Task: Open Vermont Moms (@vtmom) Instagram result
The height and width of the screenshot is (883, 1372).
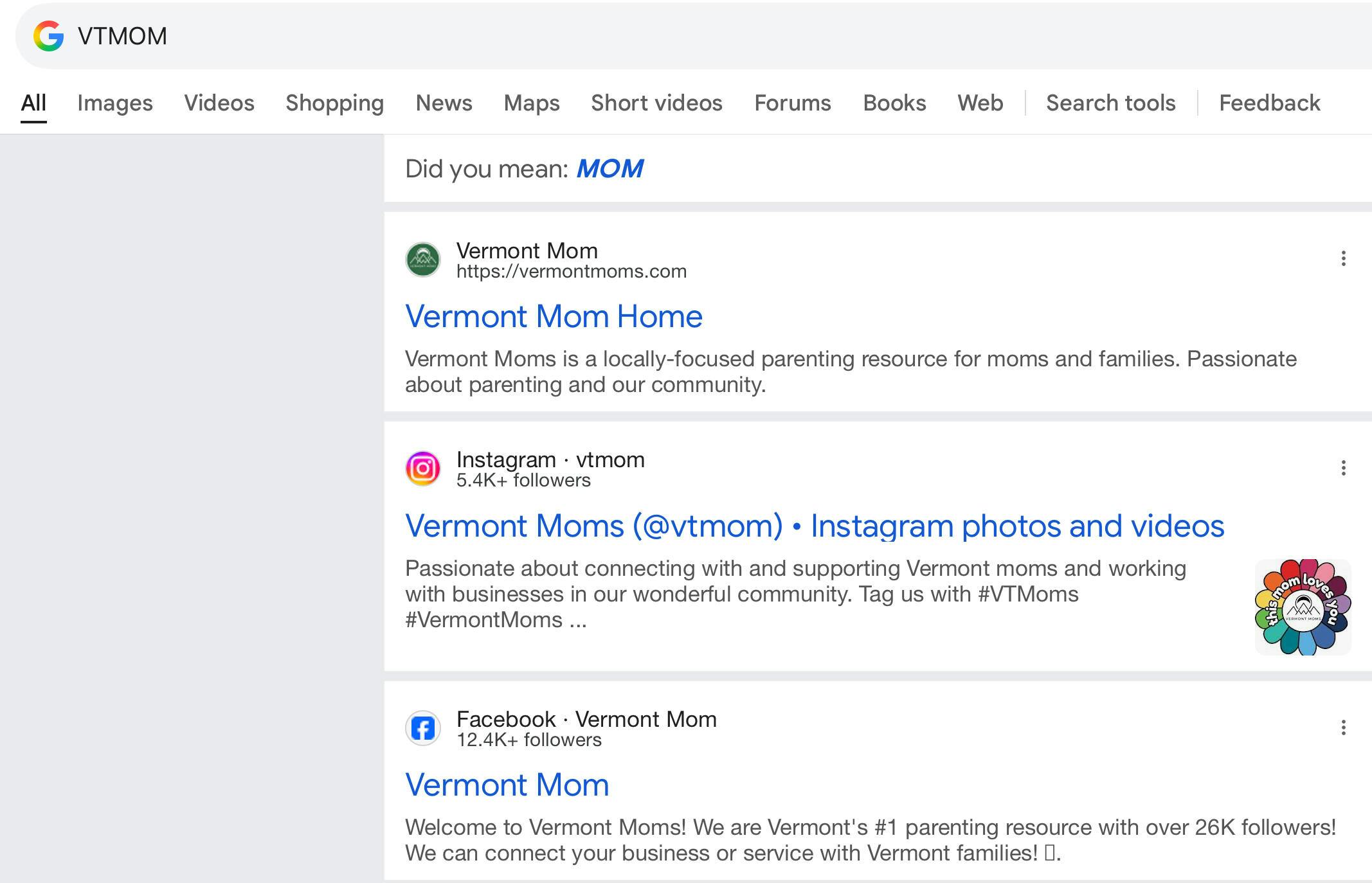Action: click(814, 526)
